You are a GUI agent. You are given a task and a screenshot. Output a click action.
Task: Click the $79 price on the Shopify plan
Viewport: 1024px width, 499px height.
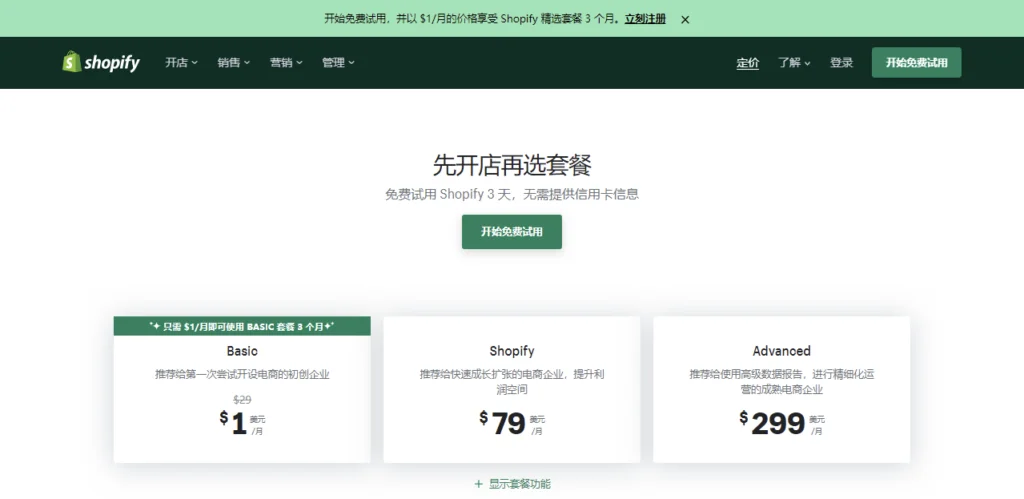[x=512, y=424]
